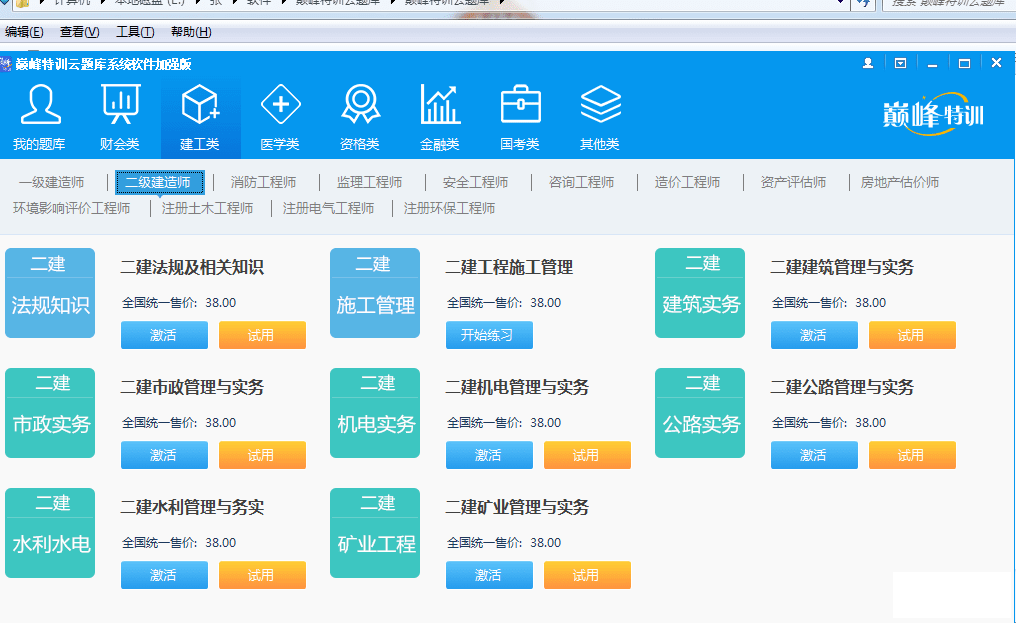1016x623 pixels.
Task: Click the 二建矿业管理与实务 title text
Action: point(517,507)
